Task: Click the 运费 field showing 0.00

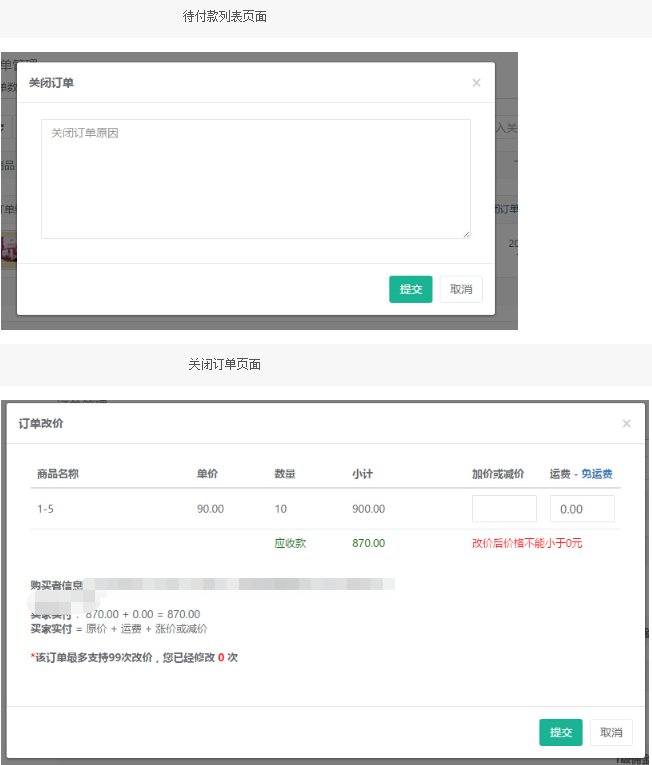Action: [582, 509]
